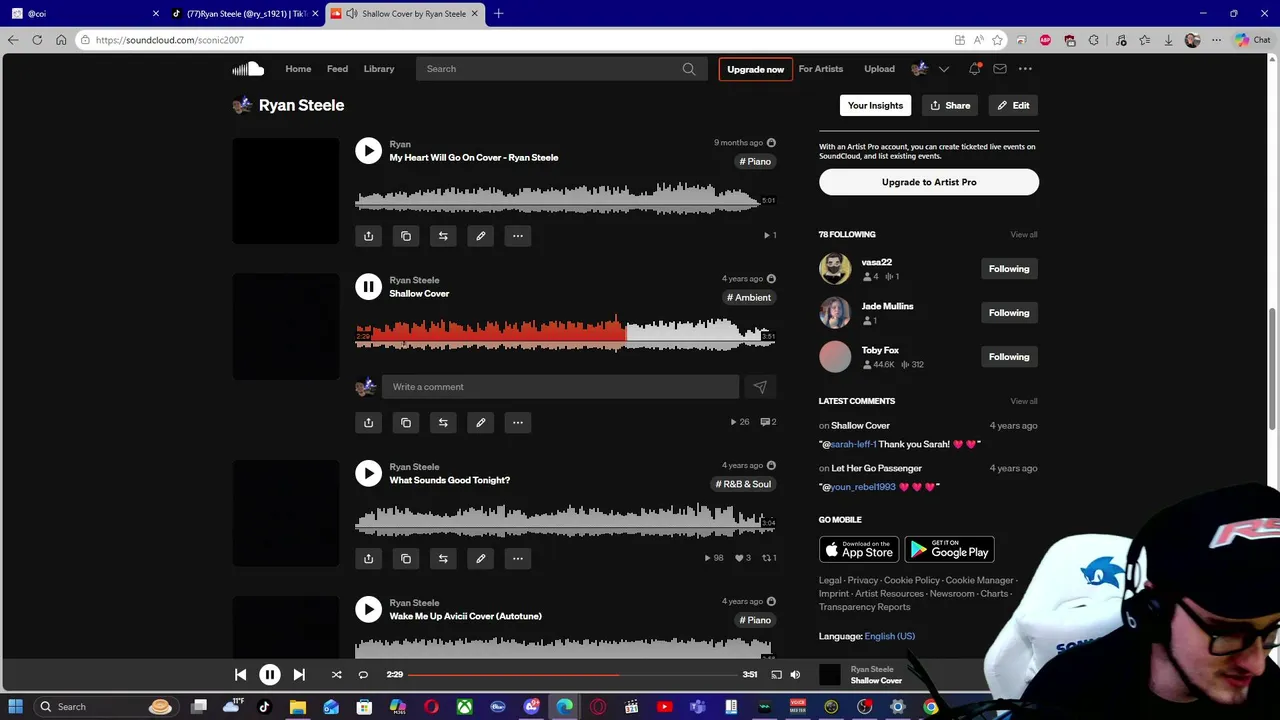Unfollow vasa22
The height and width of the screenshot is (720, 1280).
[x=1009, y=269]
